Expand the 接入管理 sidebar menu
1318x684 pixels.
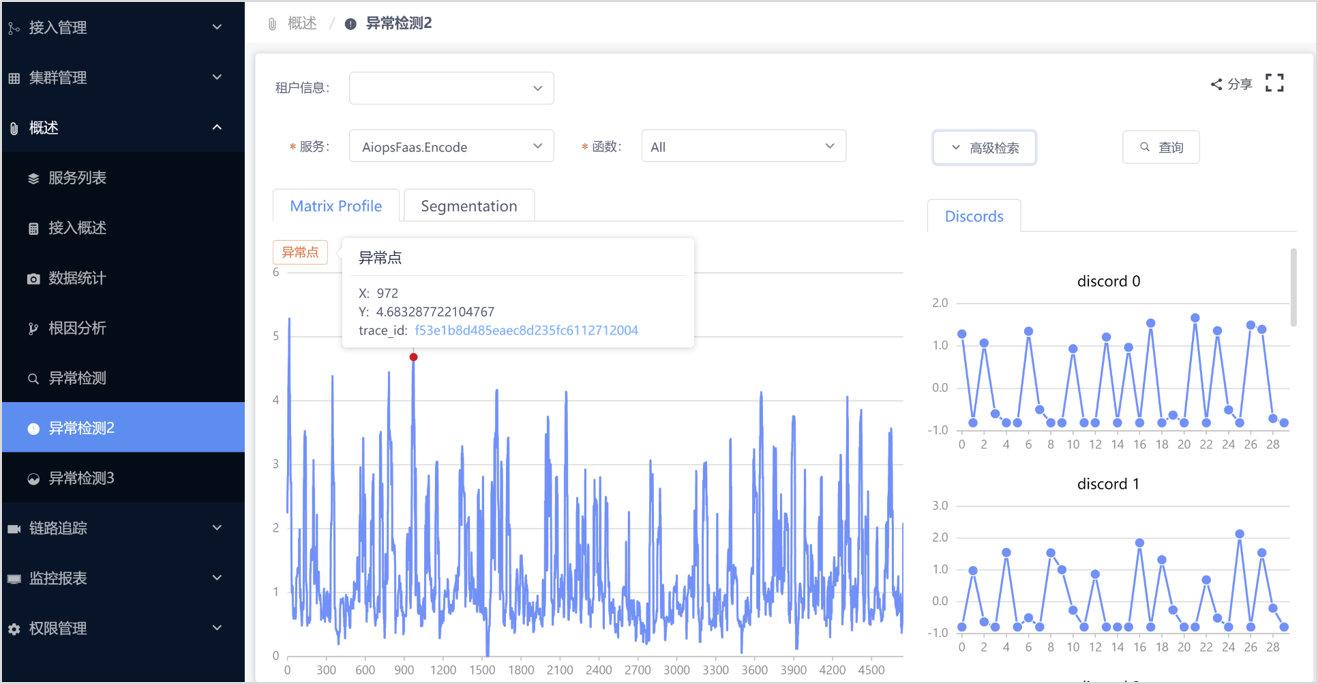tap(122, 28)
